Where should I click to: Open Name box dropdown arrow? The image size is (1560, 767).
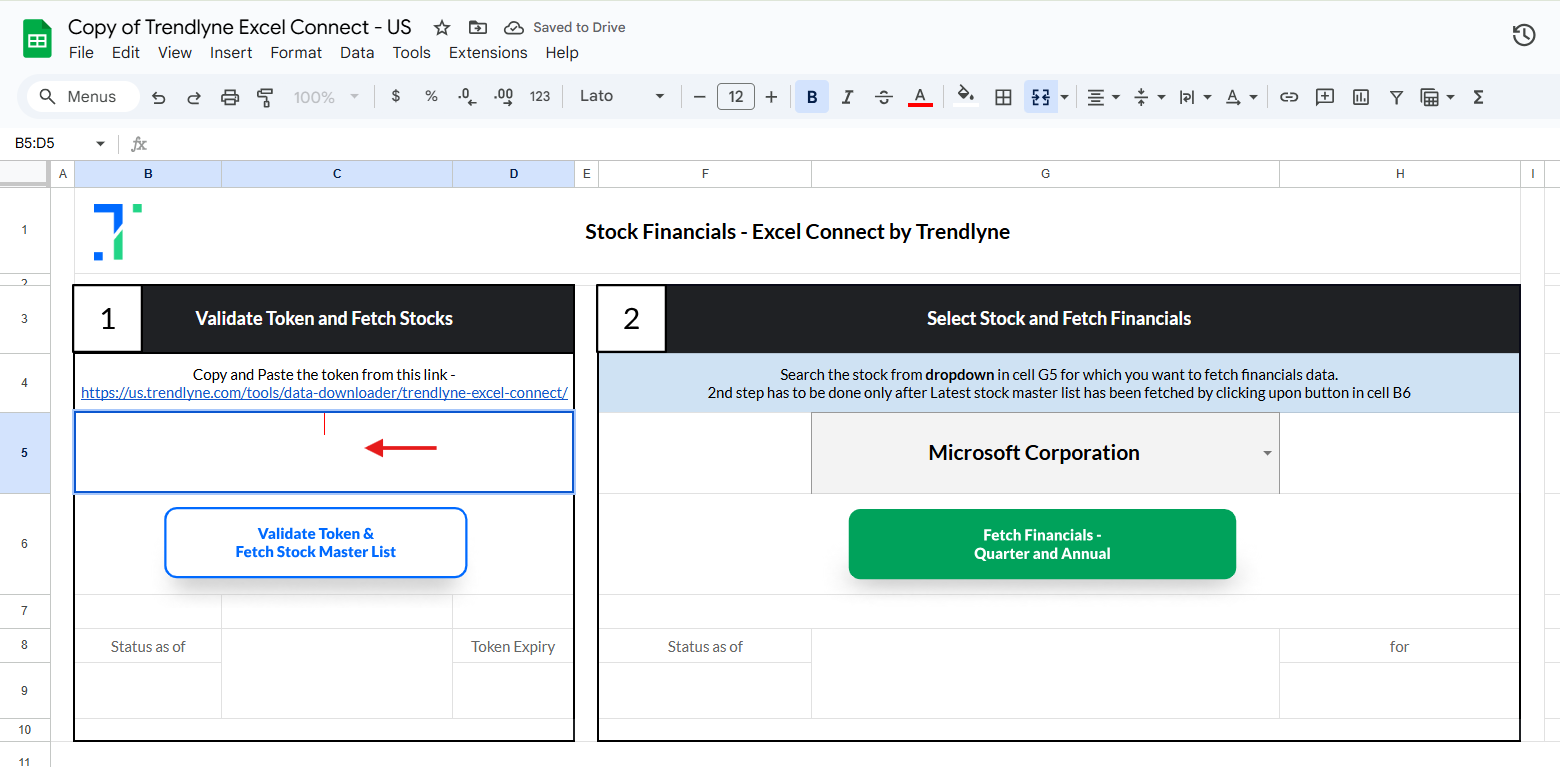tap(100, 144)
